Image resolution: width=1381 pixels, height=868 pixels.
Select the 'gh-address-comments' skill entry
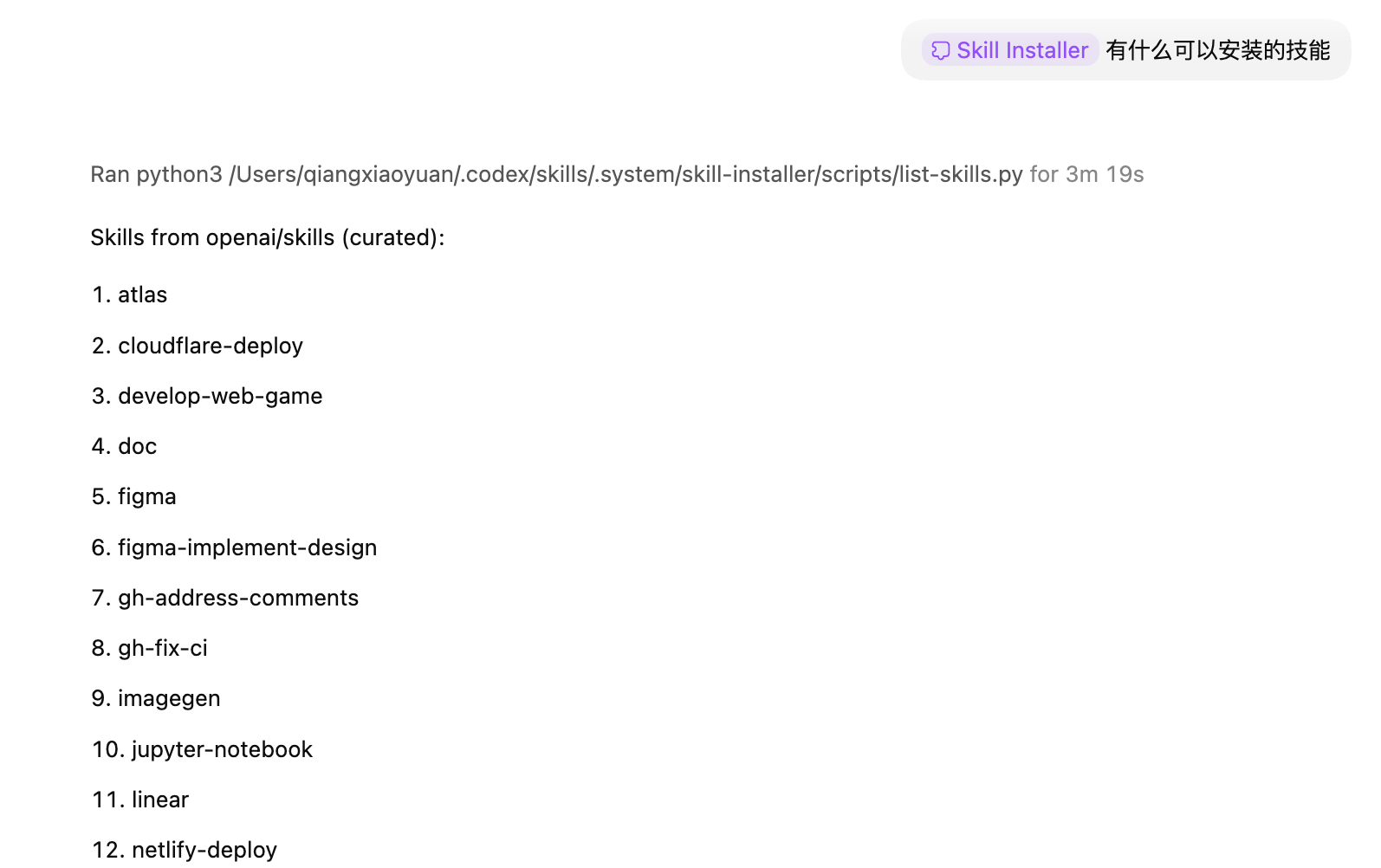click(x=238, y=598)
